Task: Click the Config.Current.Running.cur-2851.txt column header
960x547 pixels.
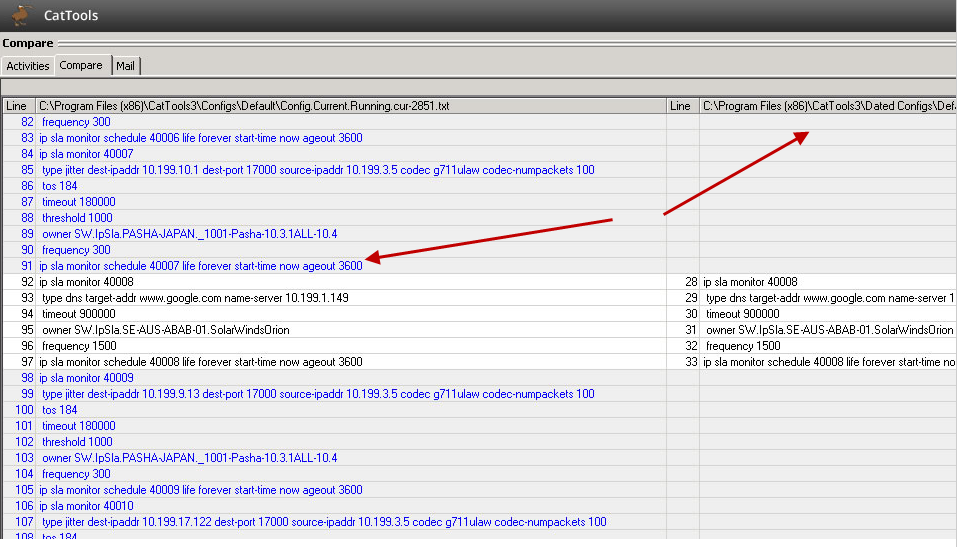Action: (350, 106)
